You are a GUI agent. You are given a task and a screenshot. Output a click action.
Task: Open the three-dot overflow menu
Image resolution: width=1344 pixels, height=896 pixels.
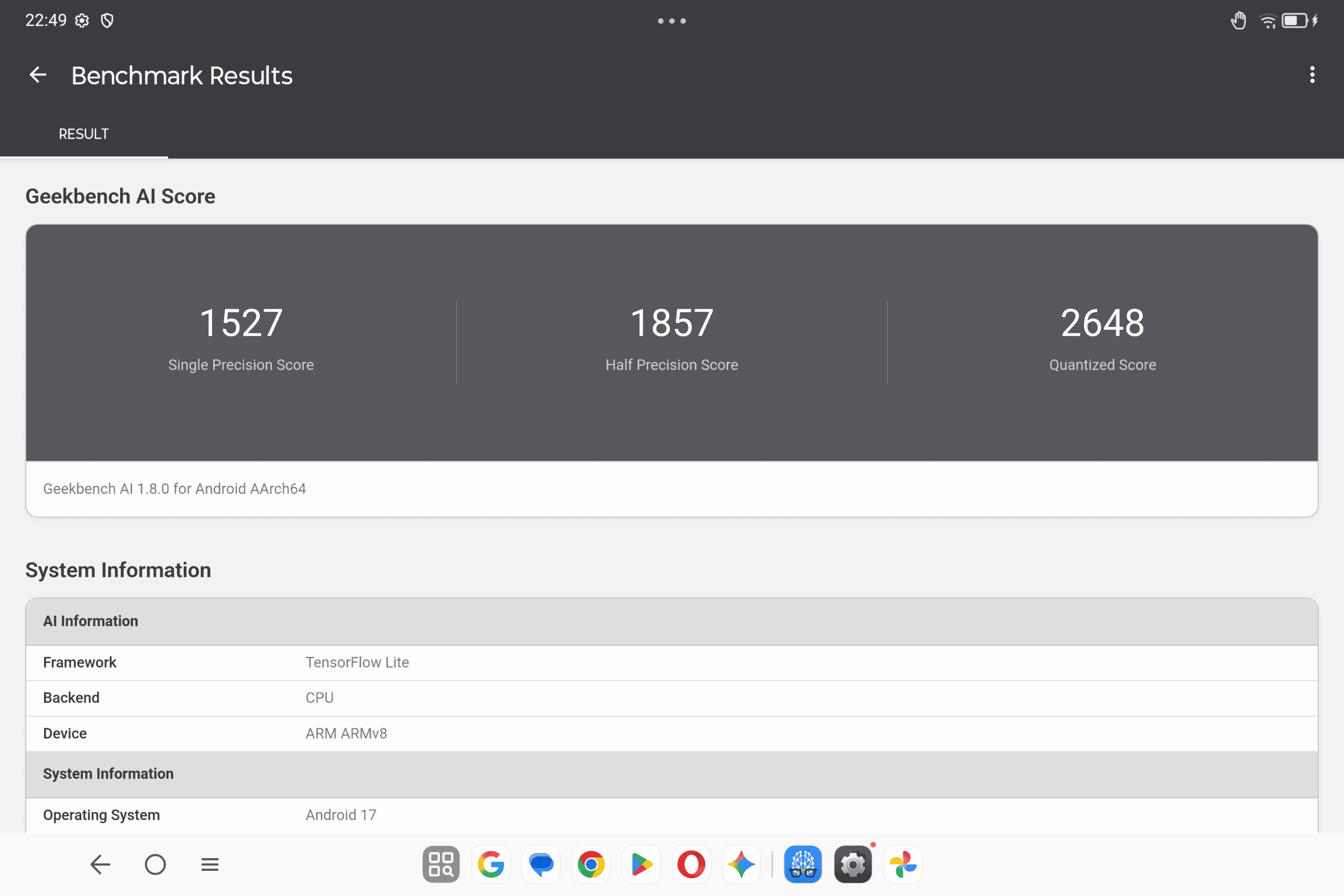click(x=1312, y=75)
